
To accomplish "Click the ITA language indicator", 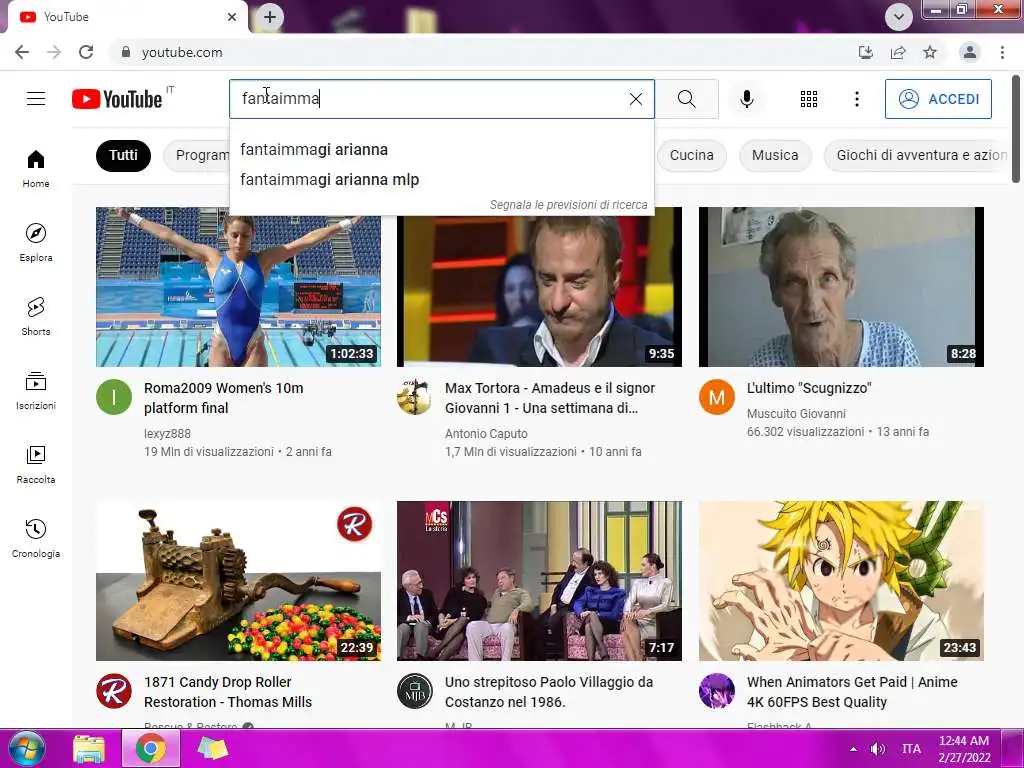I will 911,749.
